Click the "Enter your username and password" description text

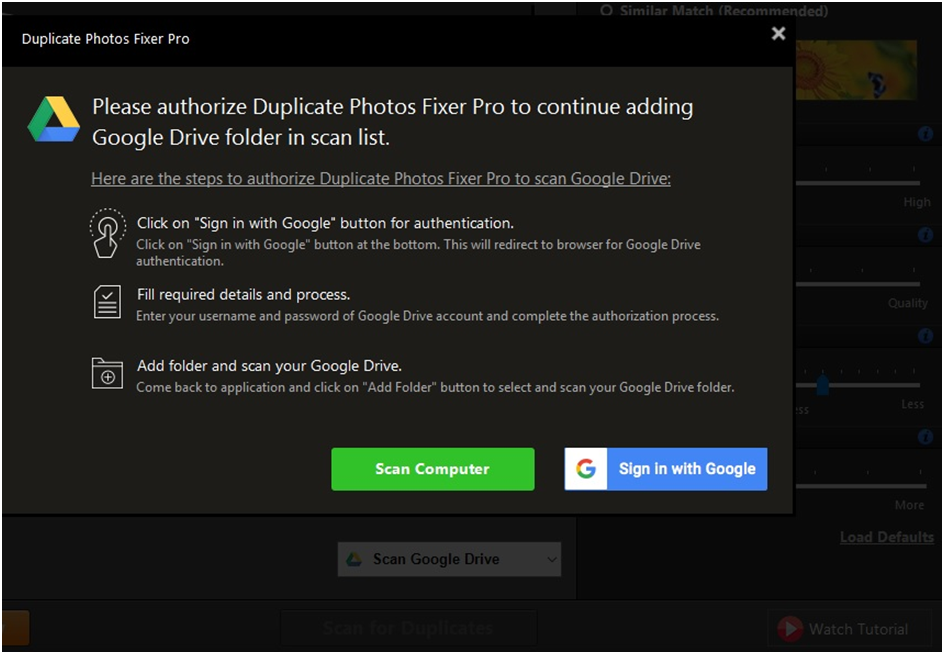[427, 316]
